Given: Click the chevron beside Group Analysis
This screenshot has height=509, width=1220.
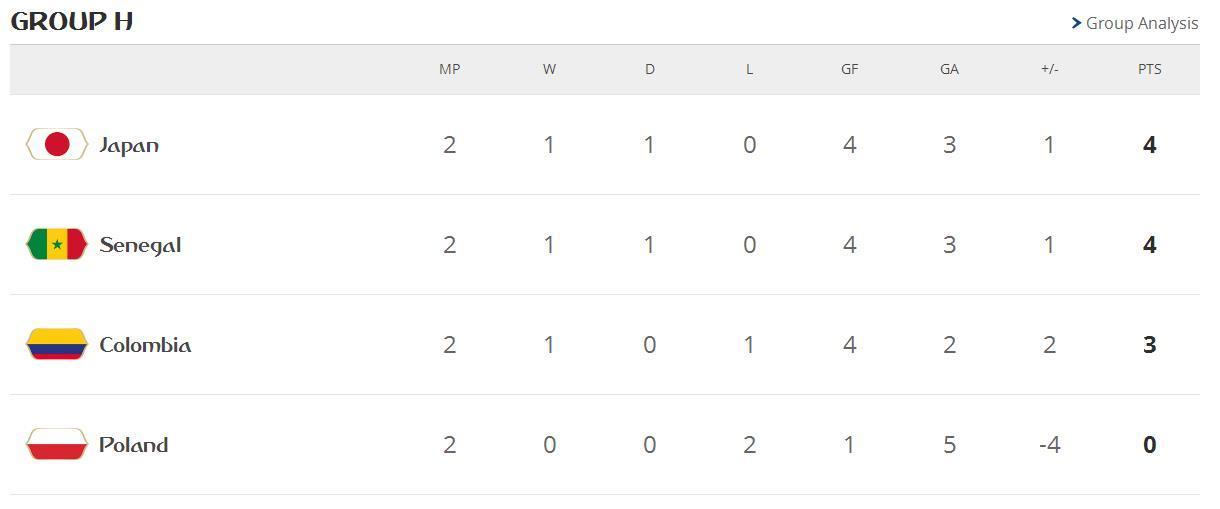Looking at the screenshot, I should (1077, 23).
